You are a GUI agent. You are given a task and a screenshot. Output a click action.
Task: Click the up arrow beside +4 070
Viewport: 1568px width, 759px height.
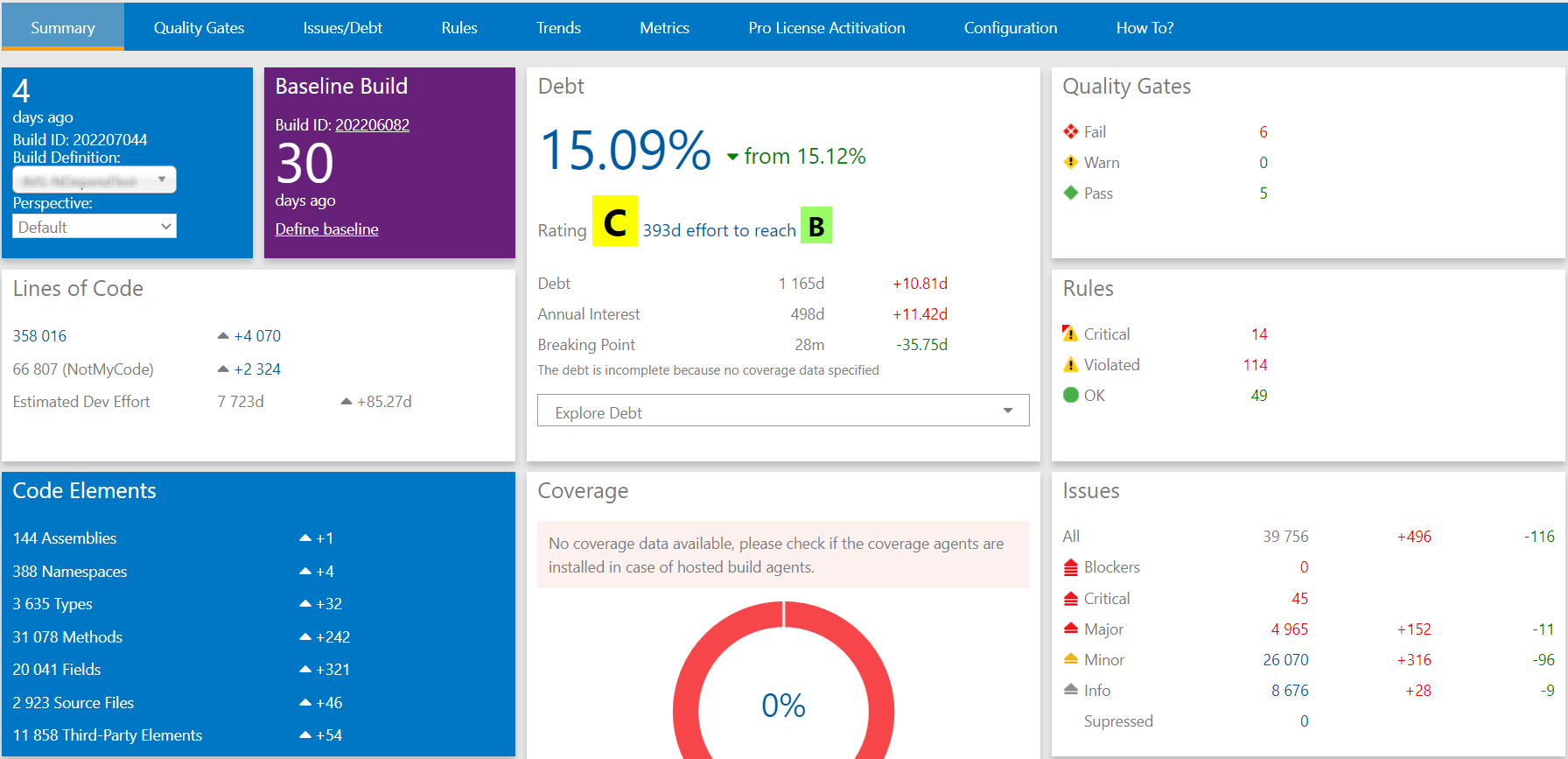223,335
